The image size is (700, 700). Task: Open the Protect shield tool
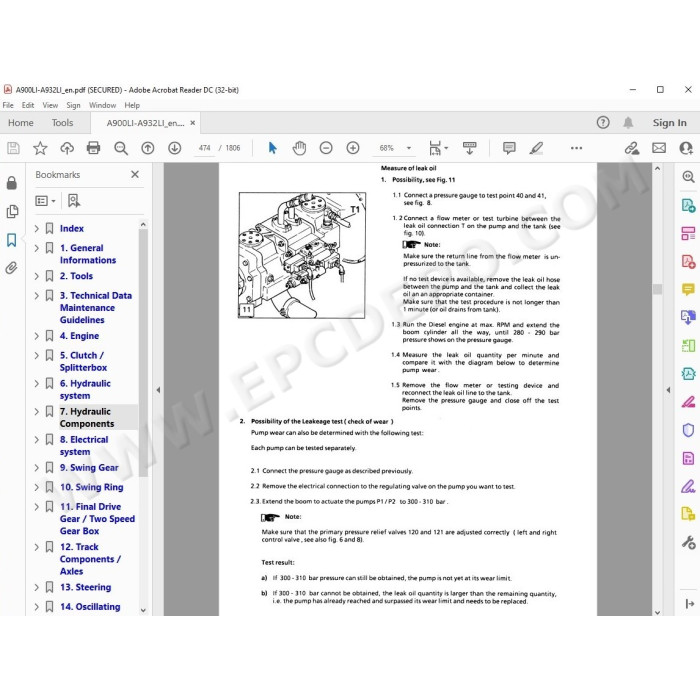[x=688, y=430]
